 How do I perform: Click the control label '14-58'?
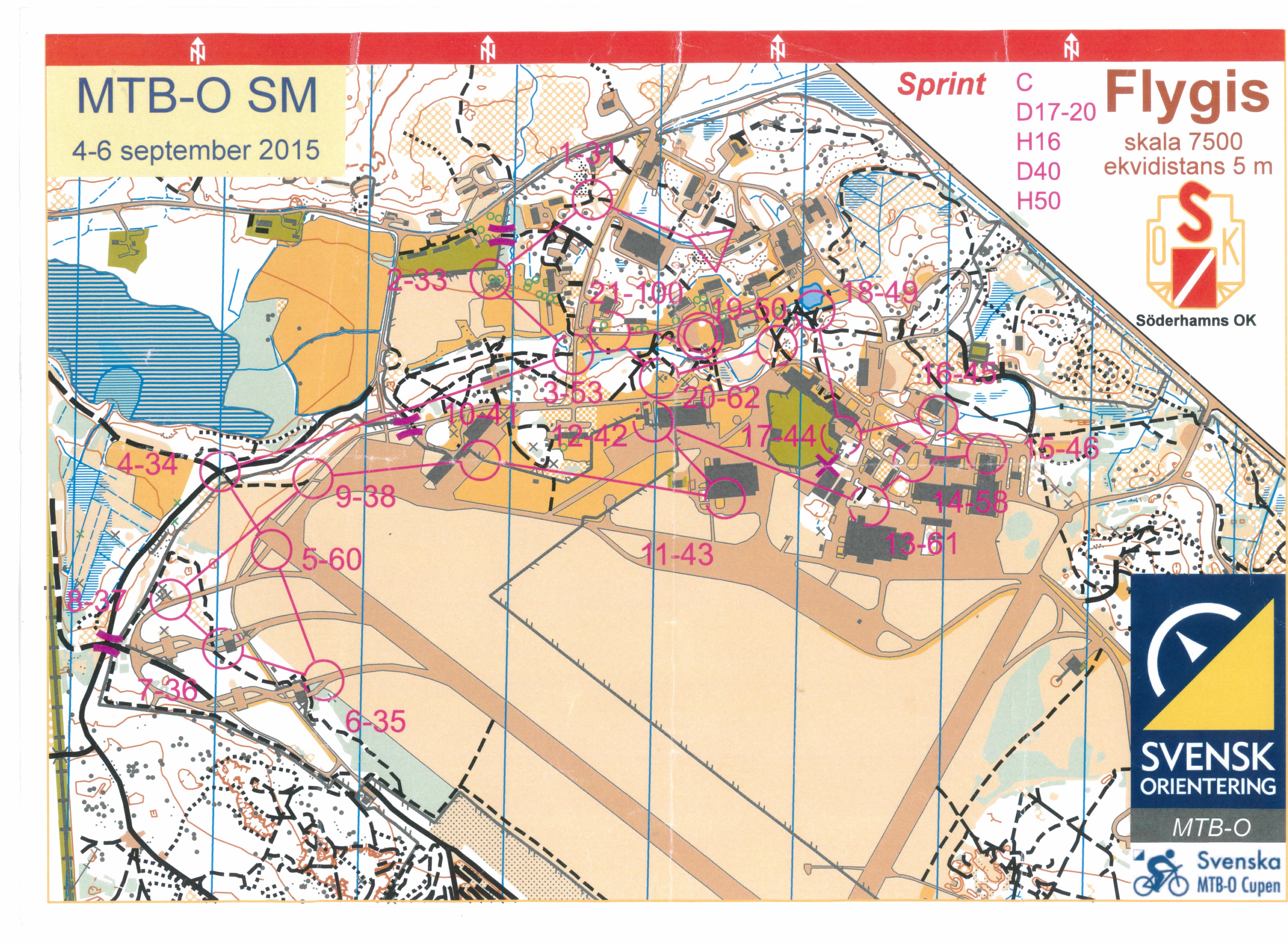click(971, 502)
